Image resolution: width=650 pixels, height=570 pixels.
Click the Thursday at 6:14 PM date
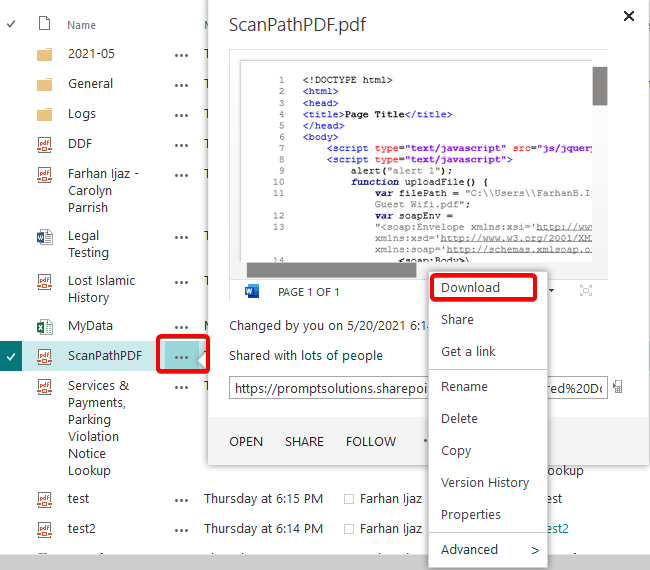(x=263, y=529)
